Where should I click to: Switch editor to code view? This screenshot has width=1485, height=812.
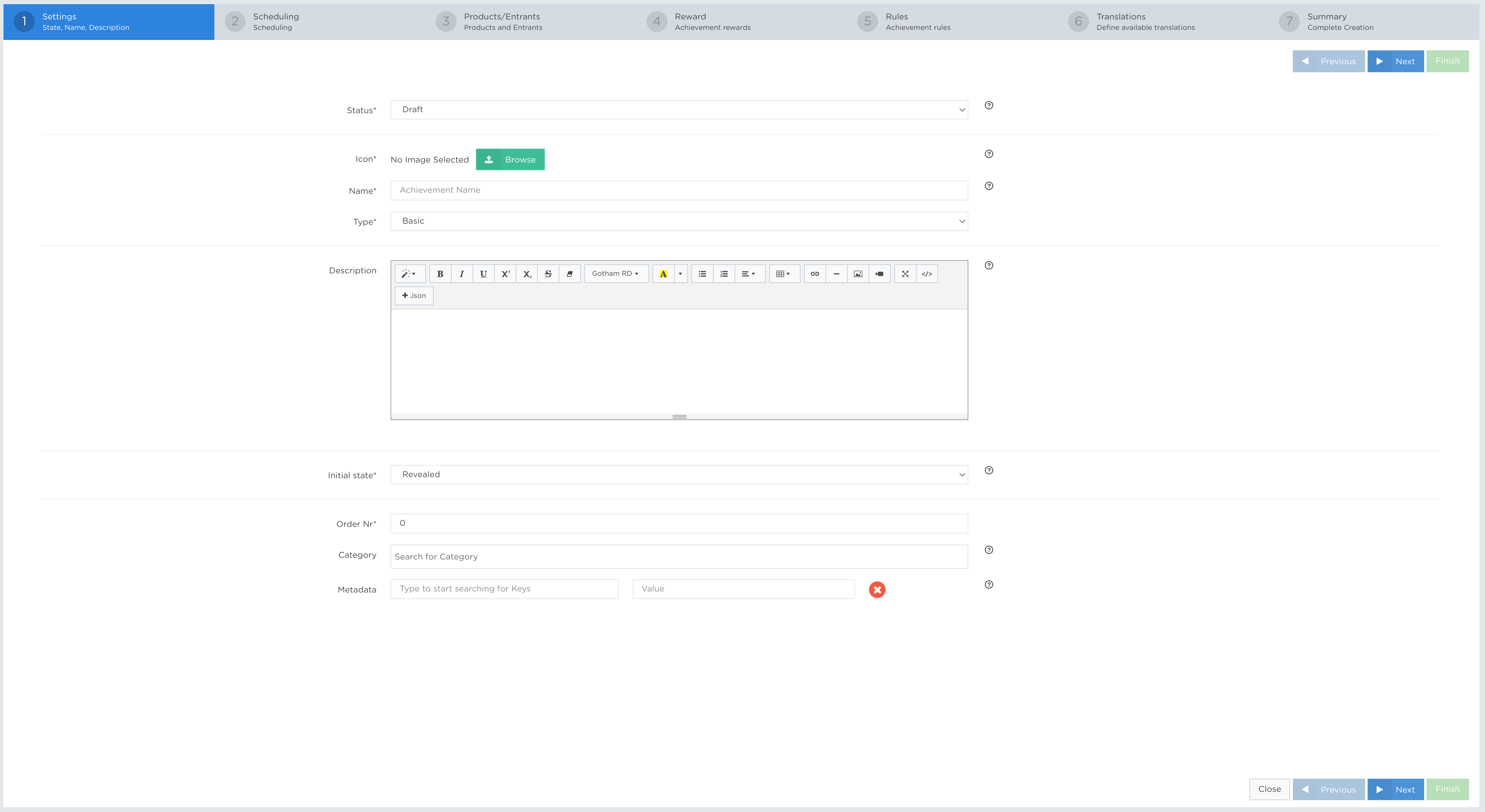927,274
